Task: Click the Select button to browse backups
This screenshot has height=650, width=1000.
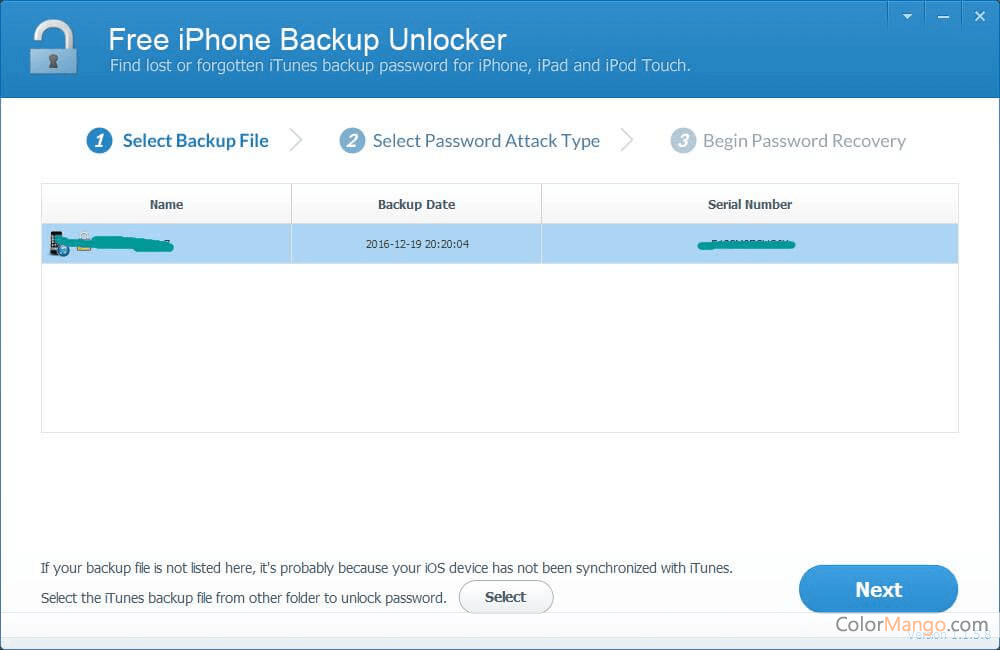Action: 505,597
